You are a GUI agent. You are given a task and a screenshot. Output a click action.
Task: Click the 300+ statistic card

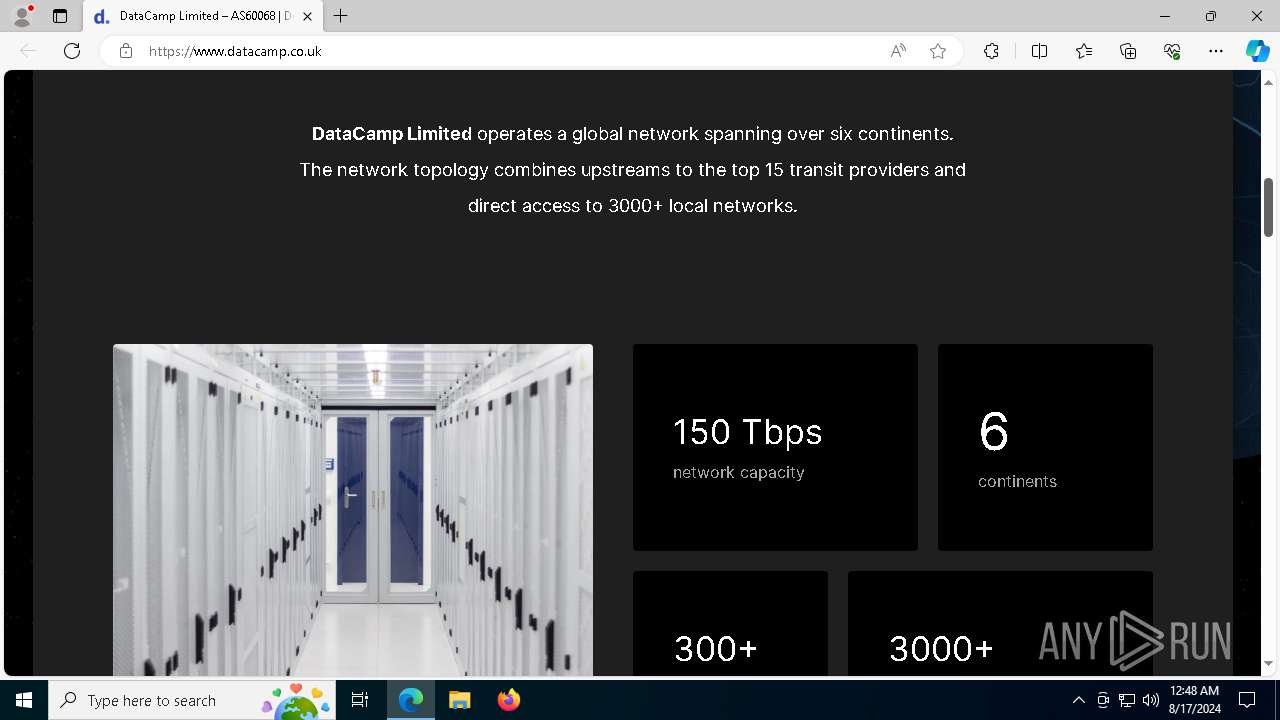pyautogui.click(x=730, y=623)
